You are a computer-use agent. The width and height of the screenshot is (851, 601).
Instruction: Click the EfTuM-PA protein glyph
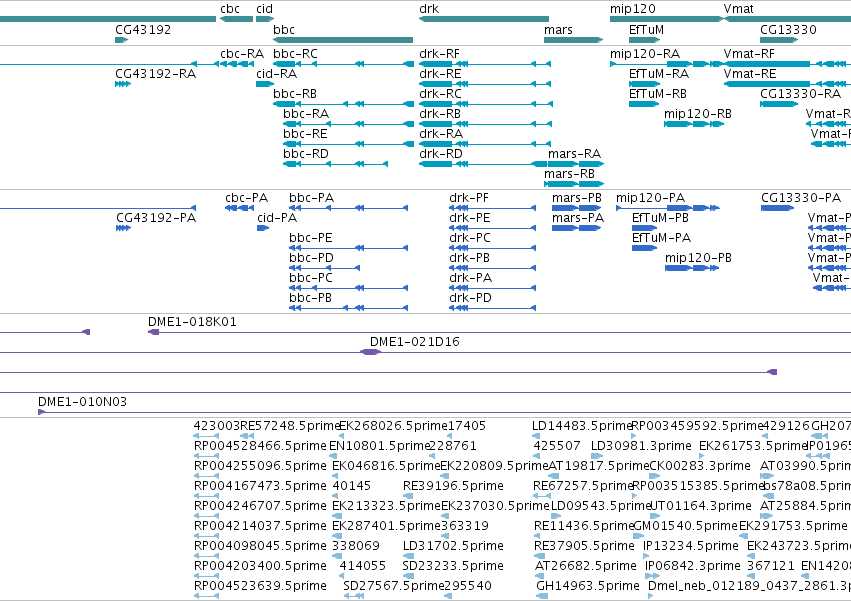pyautogui.click(x=644, y=248)
